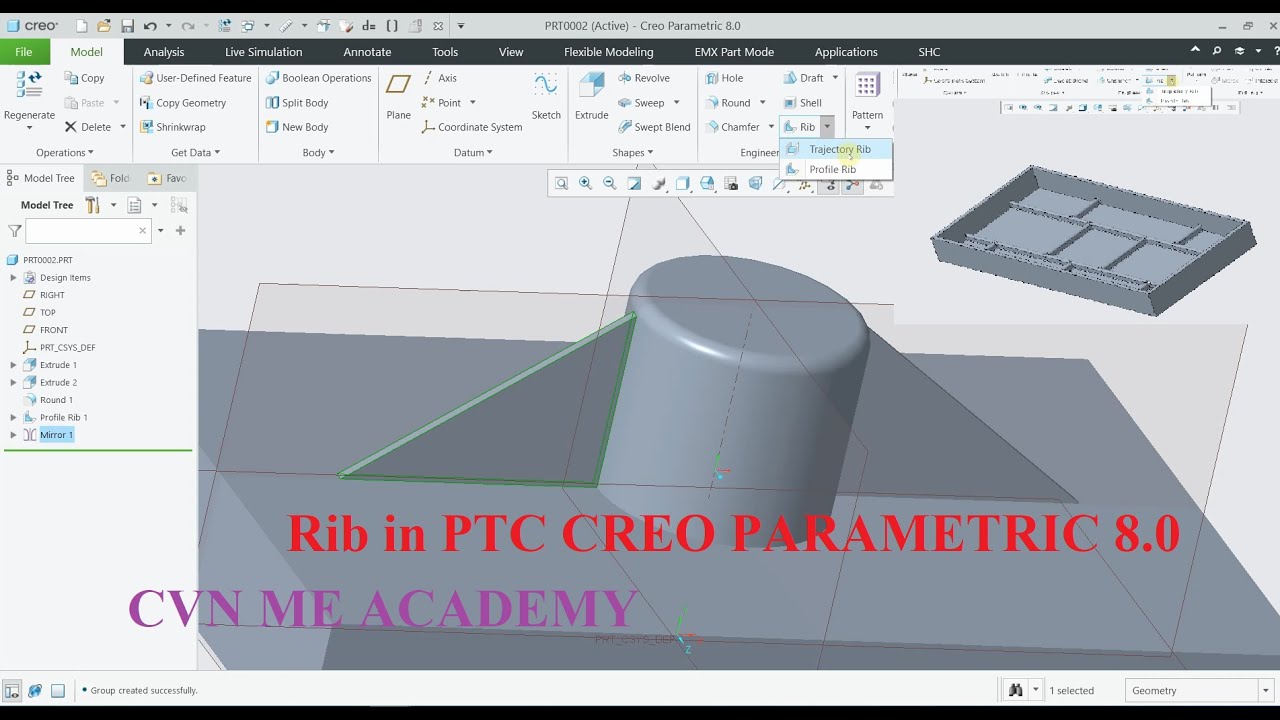1280x720 pixels.
Task: Apply the Shell feature
Action: coord(802,103)
